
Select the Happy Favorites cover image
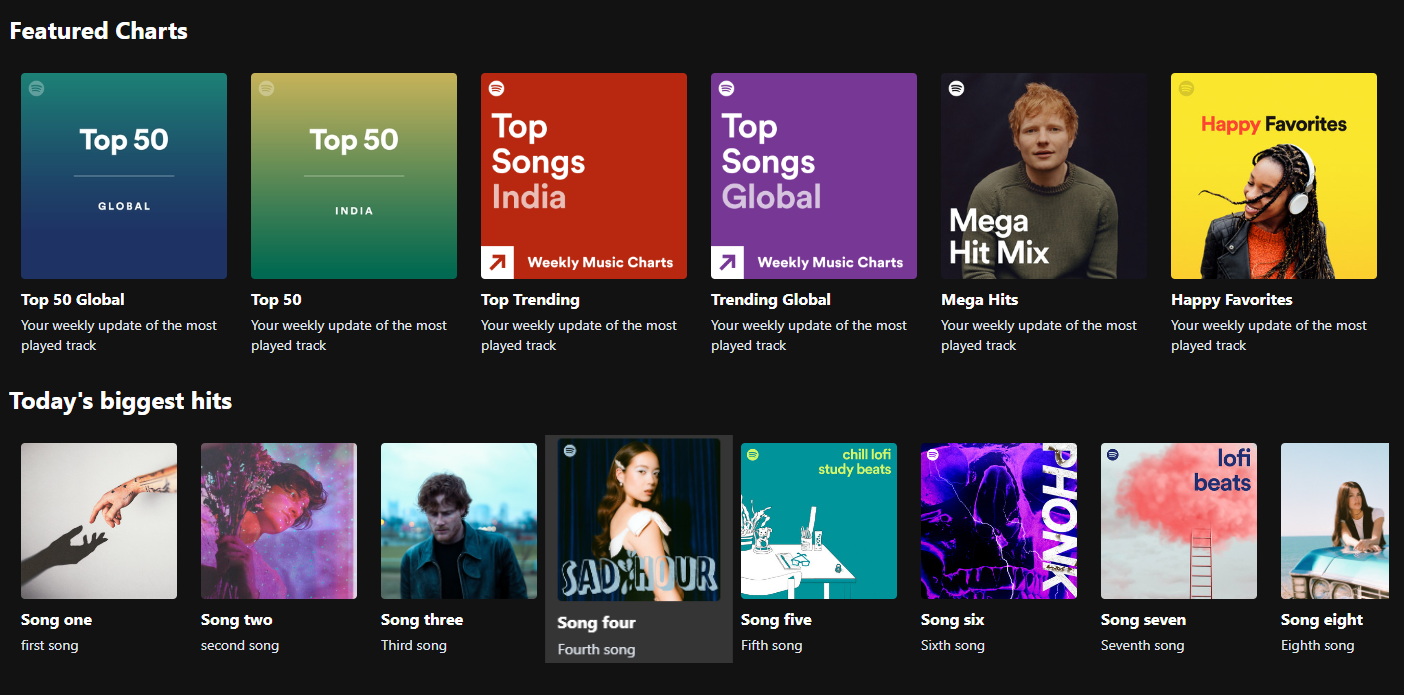tap(1274, 176)
